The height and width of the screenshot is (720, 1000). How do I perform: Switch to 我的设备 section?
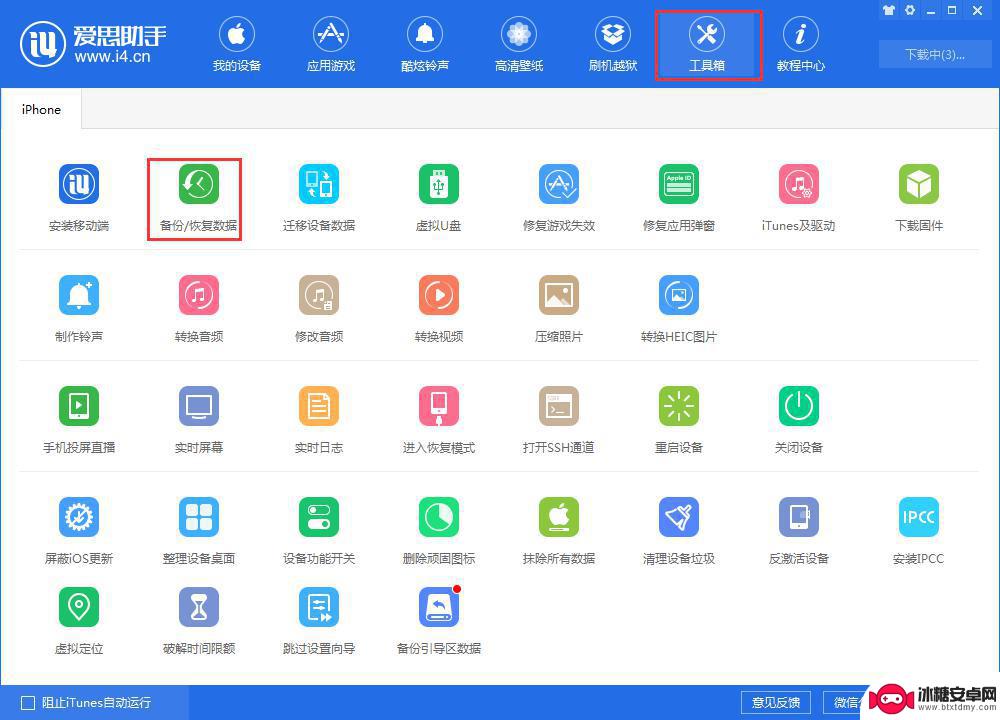(x=237, y=44)
